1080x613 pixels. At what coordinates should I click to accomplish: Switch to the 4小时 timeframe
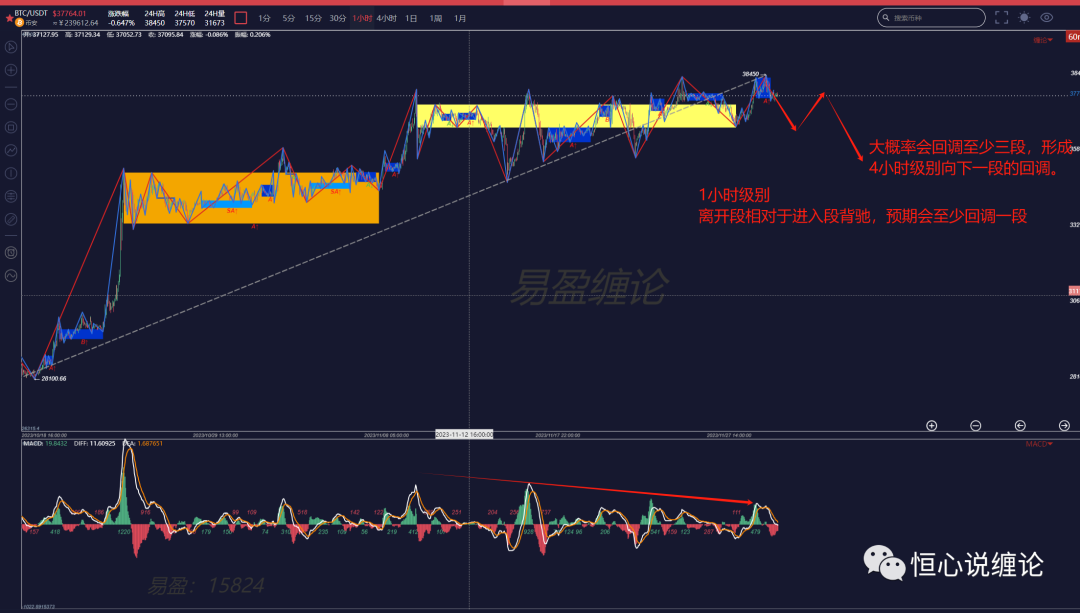(386, 19)
